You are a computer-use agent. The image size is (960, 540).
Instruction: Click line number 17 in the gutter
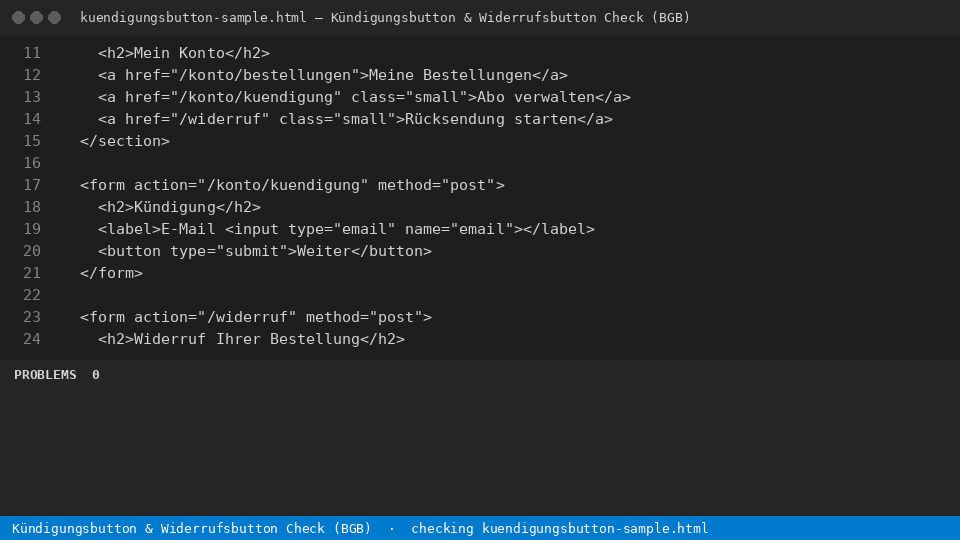point(32,186)
